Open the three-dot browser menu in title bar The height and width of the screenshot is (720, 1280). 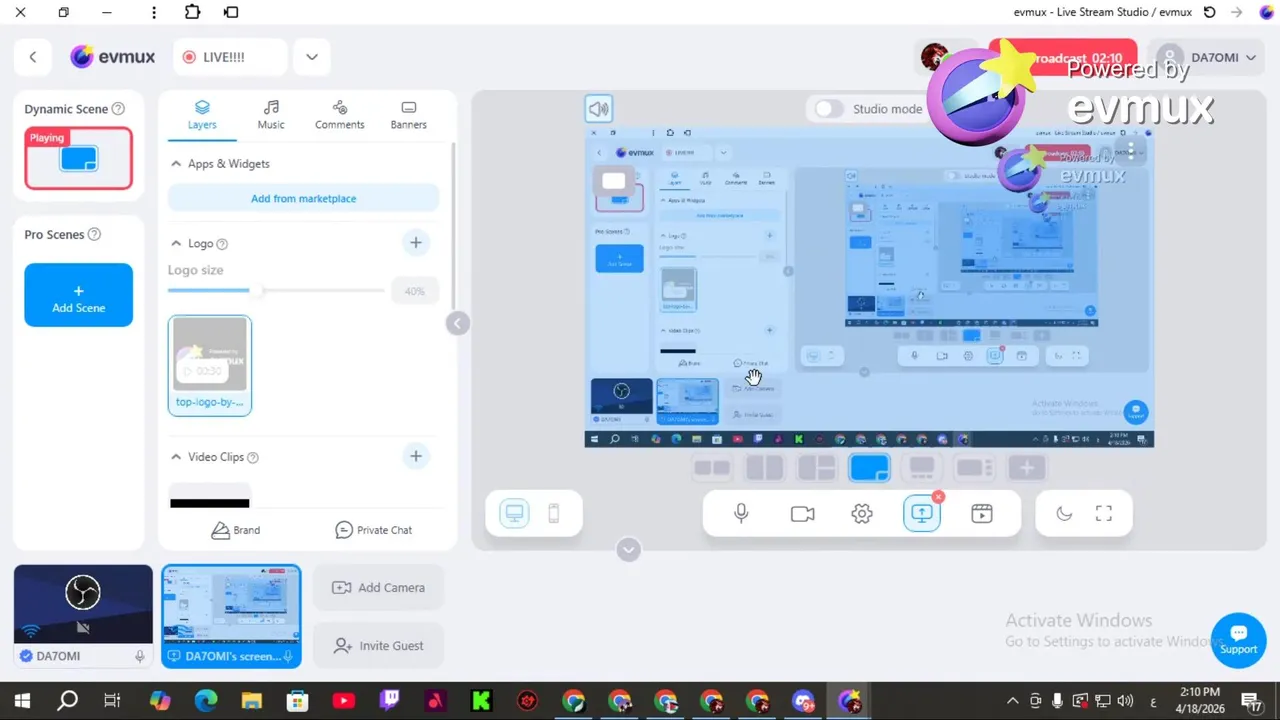[153, 12]
